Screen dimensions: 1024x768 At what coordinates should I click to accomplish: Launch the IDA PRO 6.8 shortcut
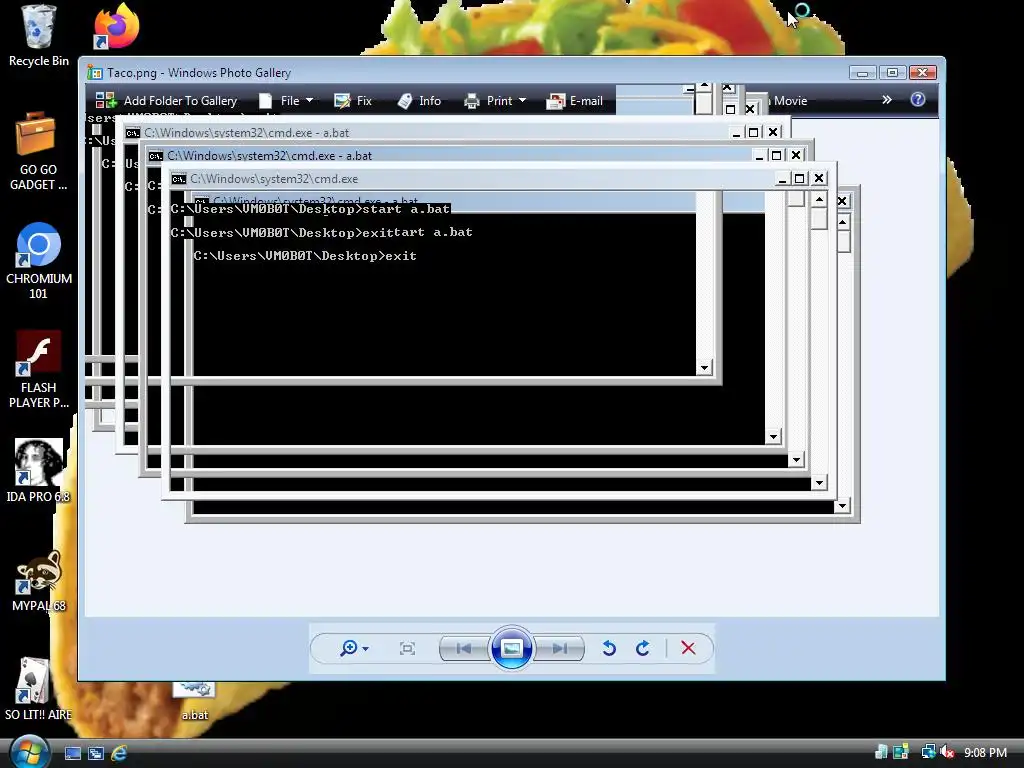coord(39,470)
